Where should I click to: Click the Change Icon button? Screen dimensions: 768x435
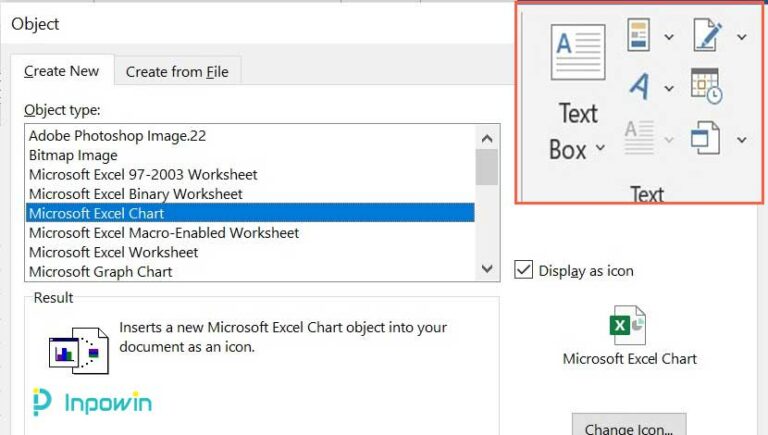[x=629, y=425]
